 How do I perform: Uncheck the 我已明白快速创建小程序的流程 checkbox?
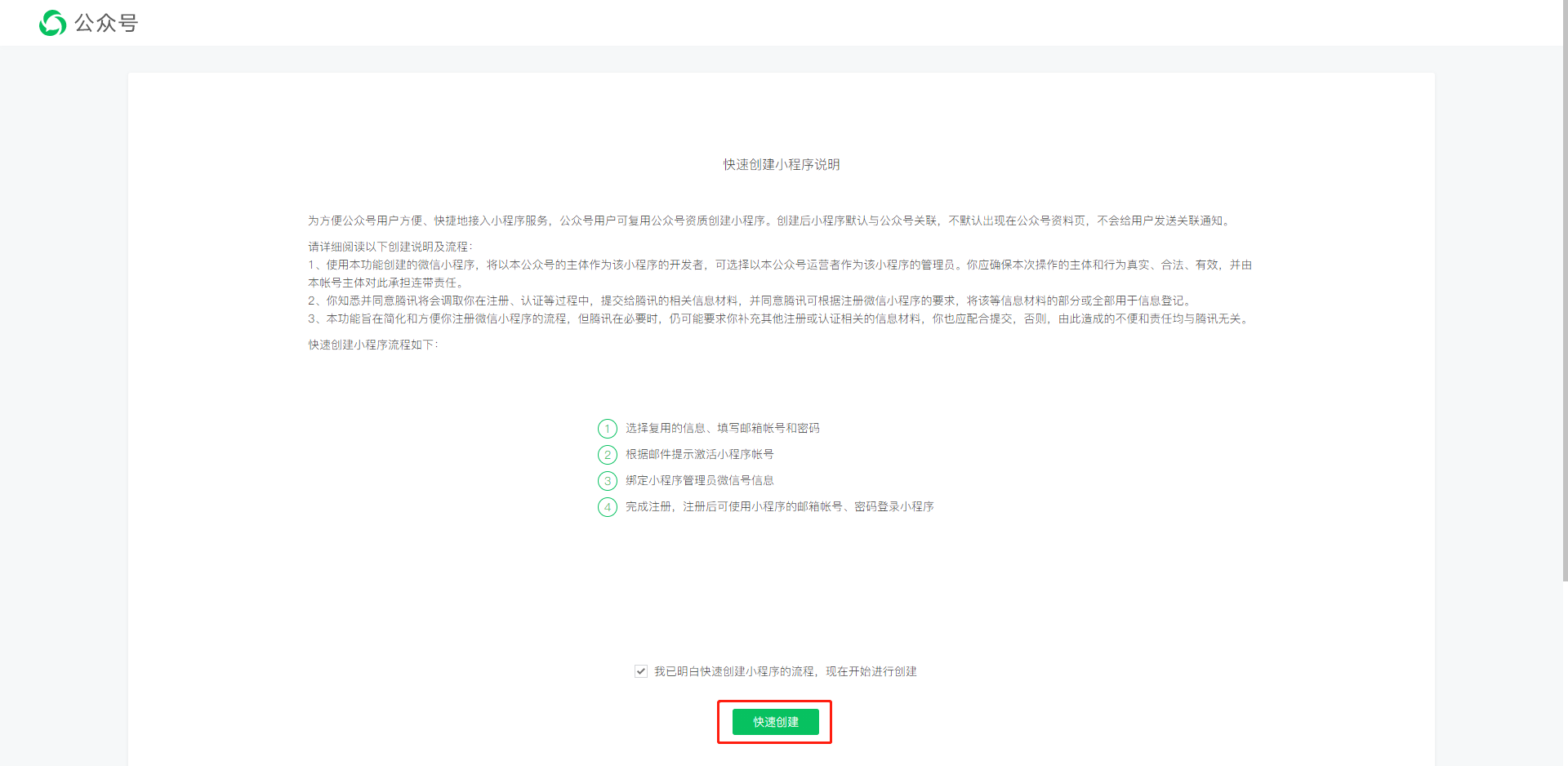tap(641, 671)
